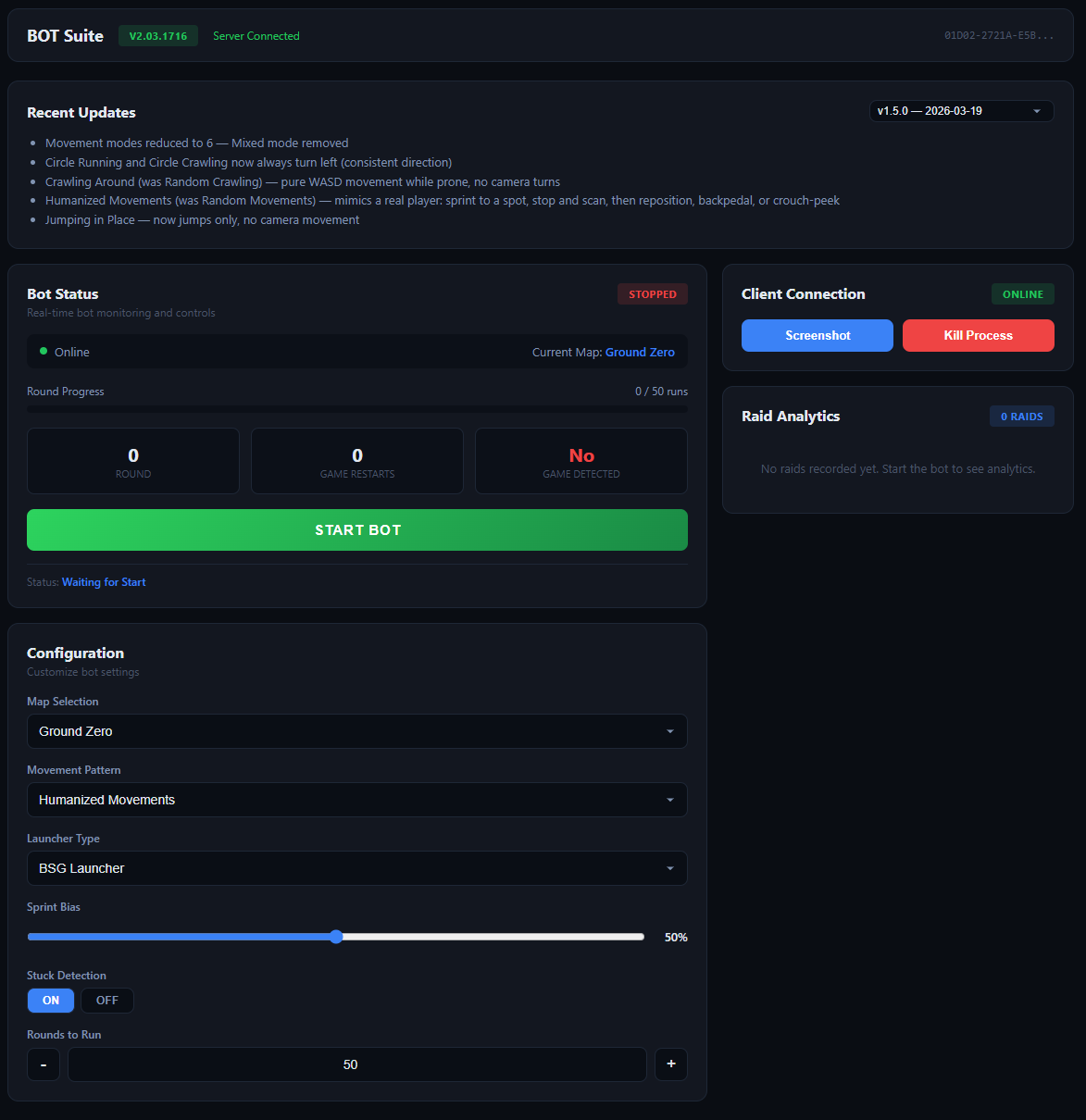Click the Waiting for Start status text

(104, 582)
